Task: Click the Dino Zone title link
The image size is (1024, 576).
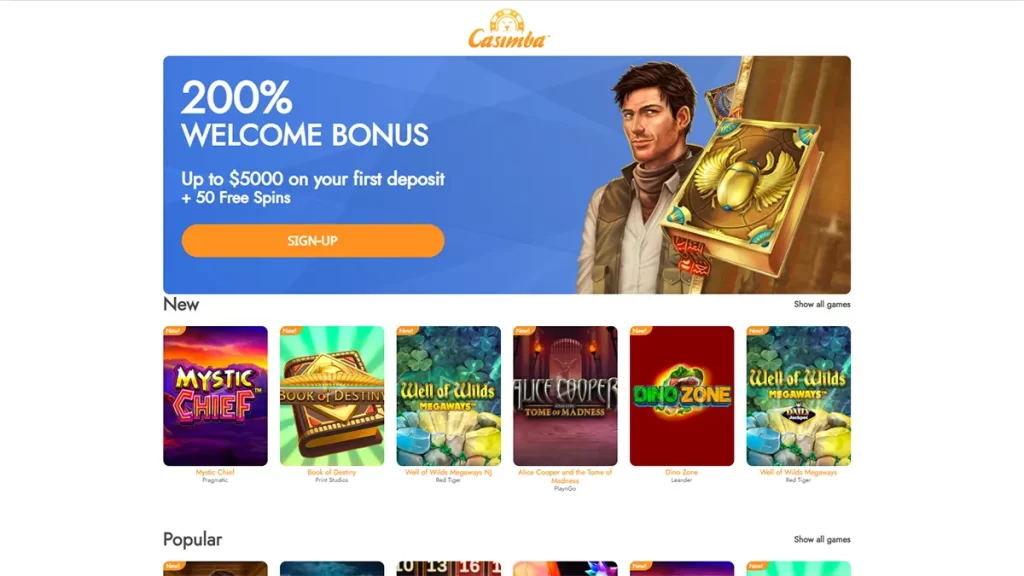Action: pyautogui.click(x=682, y=472)
